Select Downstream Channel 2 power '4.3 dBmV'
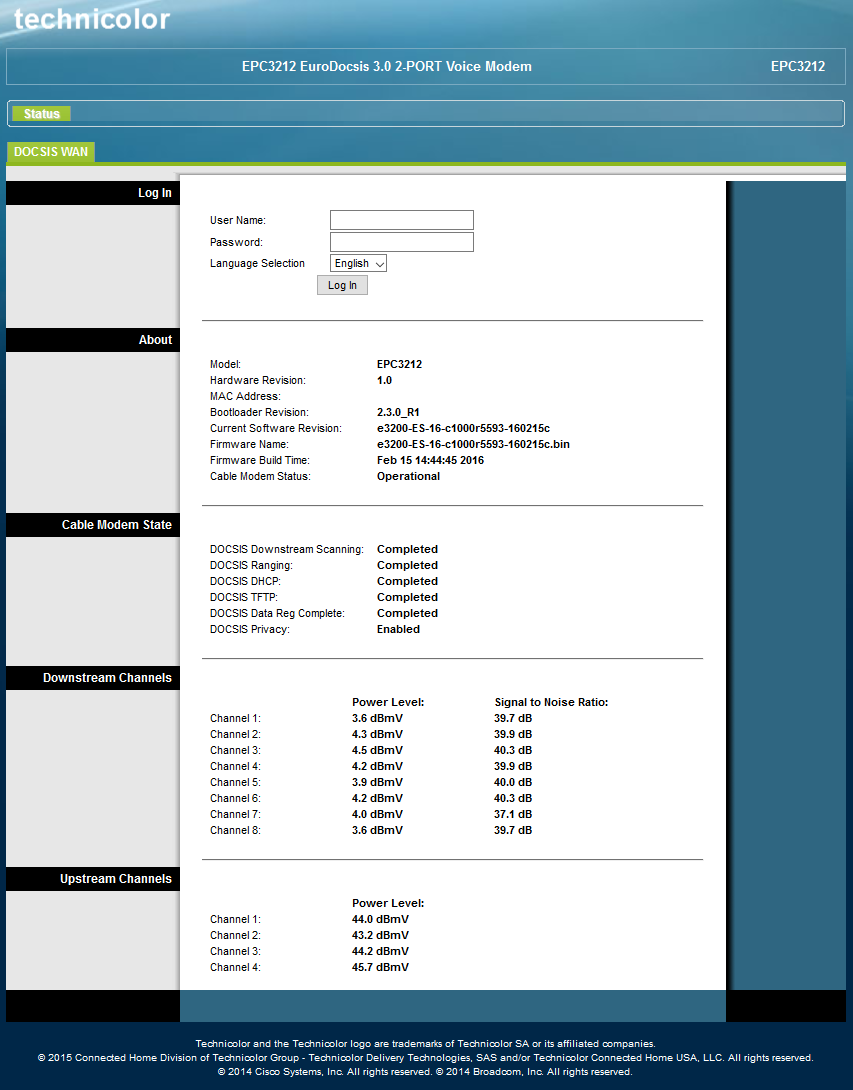 (377, 734)
